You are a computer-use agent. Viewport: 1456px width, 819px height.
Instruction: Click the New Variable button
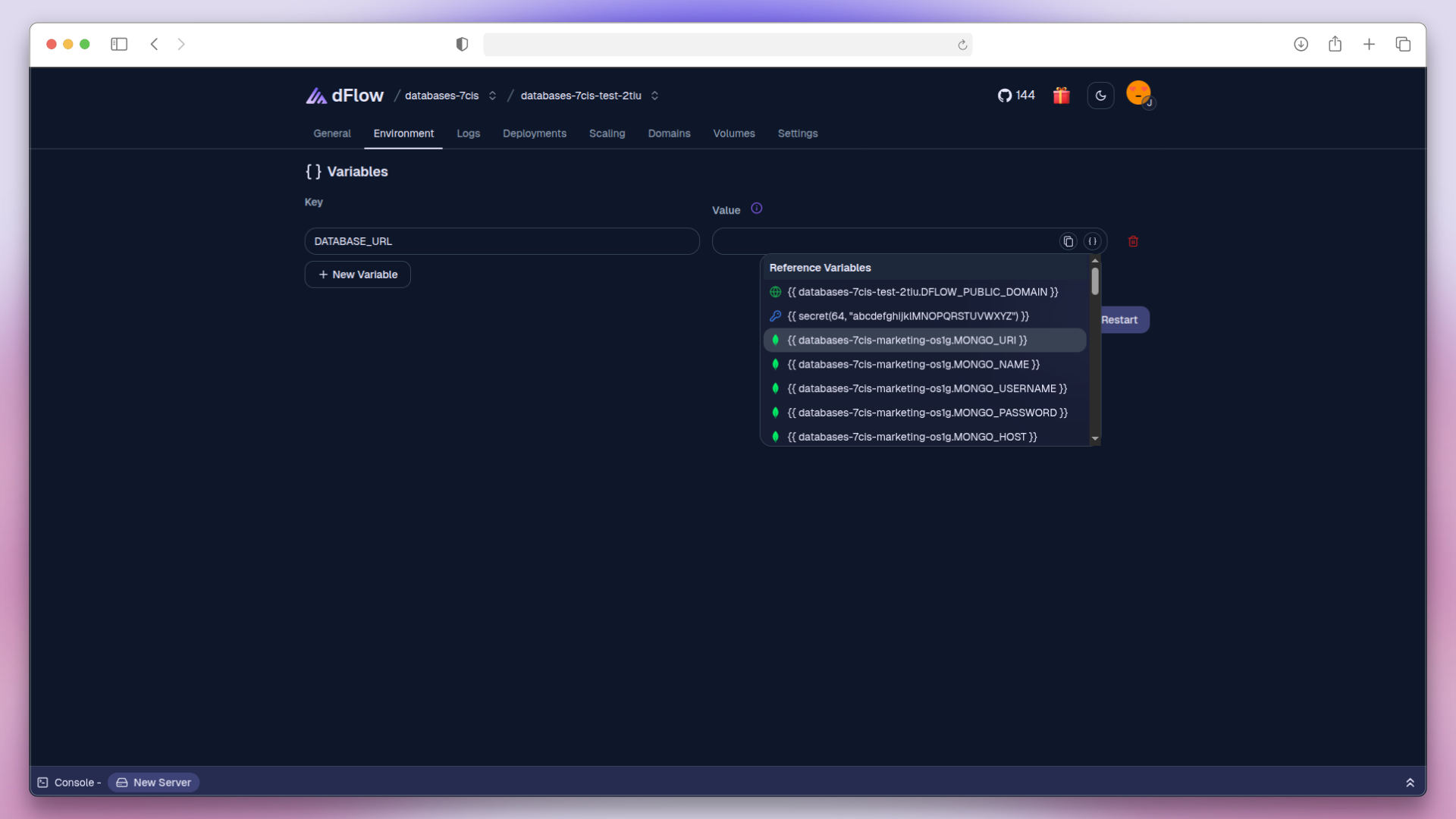tap(357, 275)
